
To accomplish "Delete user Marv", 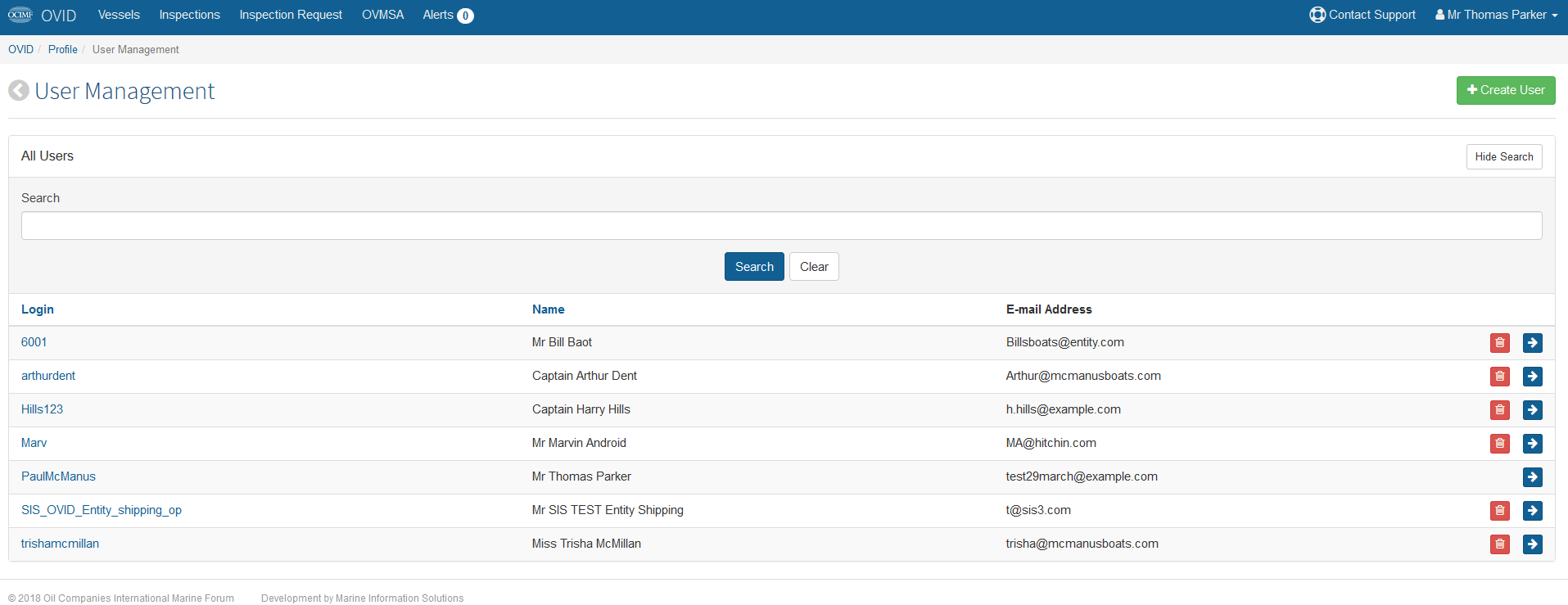I will pos(1499,444).
